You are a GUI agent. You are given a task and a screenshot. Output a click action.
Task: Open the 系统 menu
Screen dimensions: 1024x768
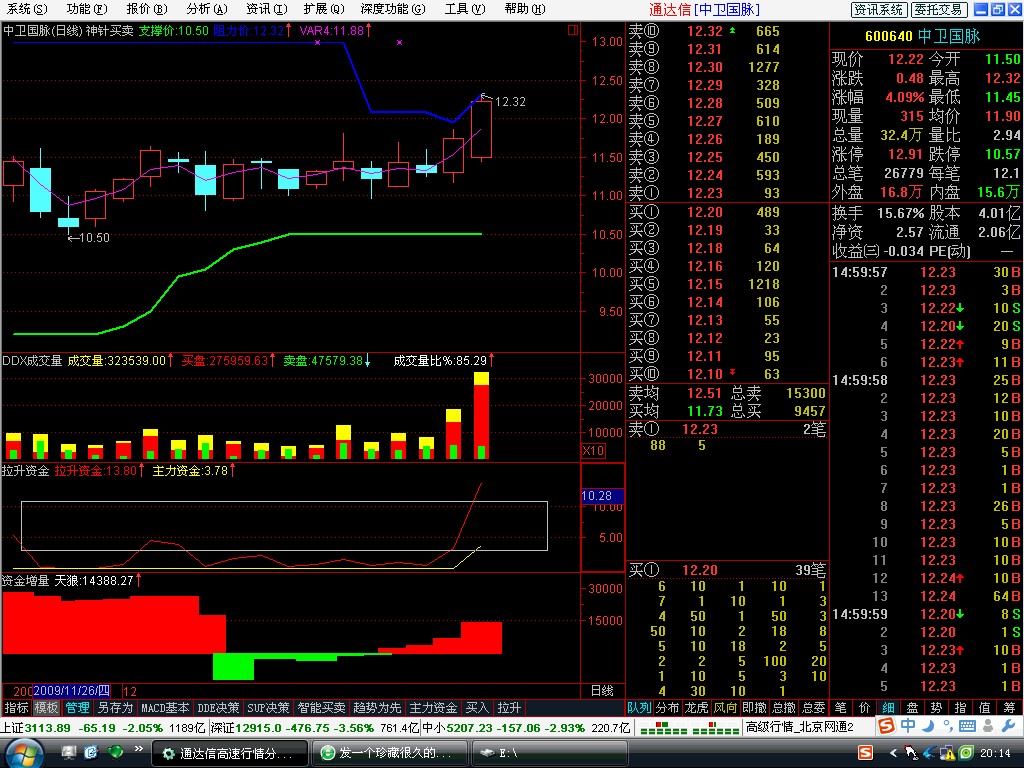click(27, 9)
